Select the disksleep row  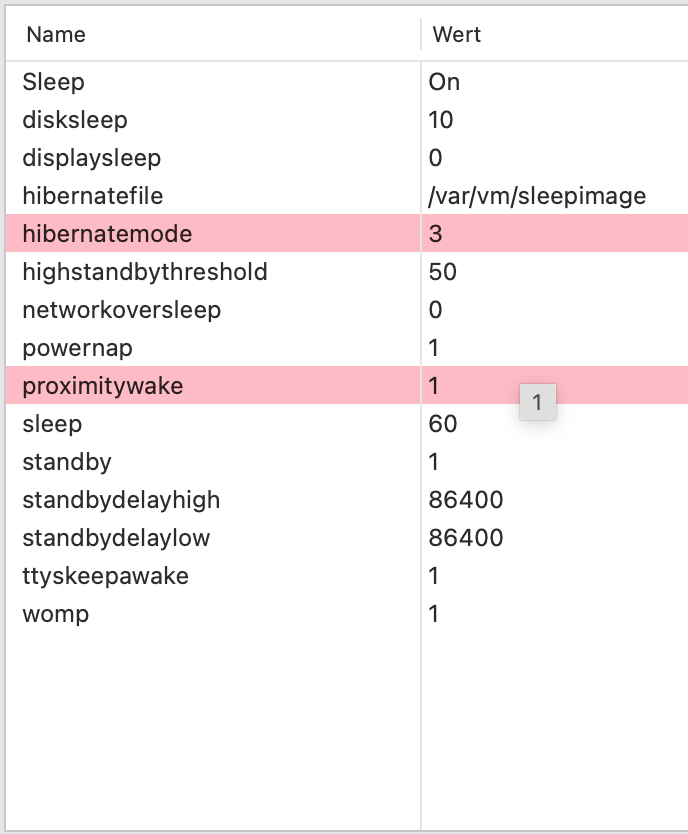(x=75, y=120)
